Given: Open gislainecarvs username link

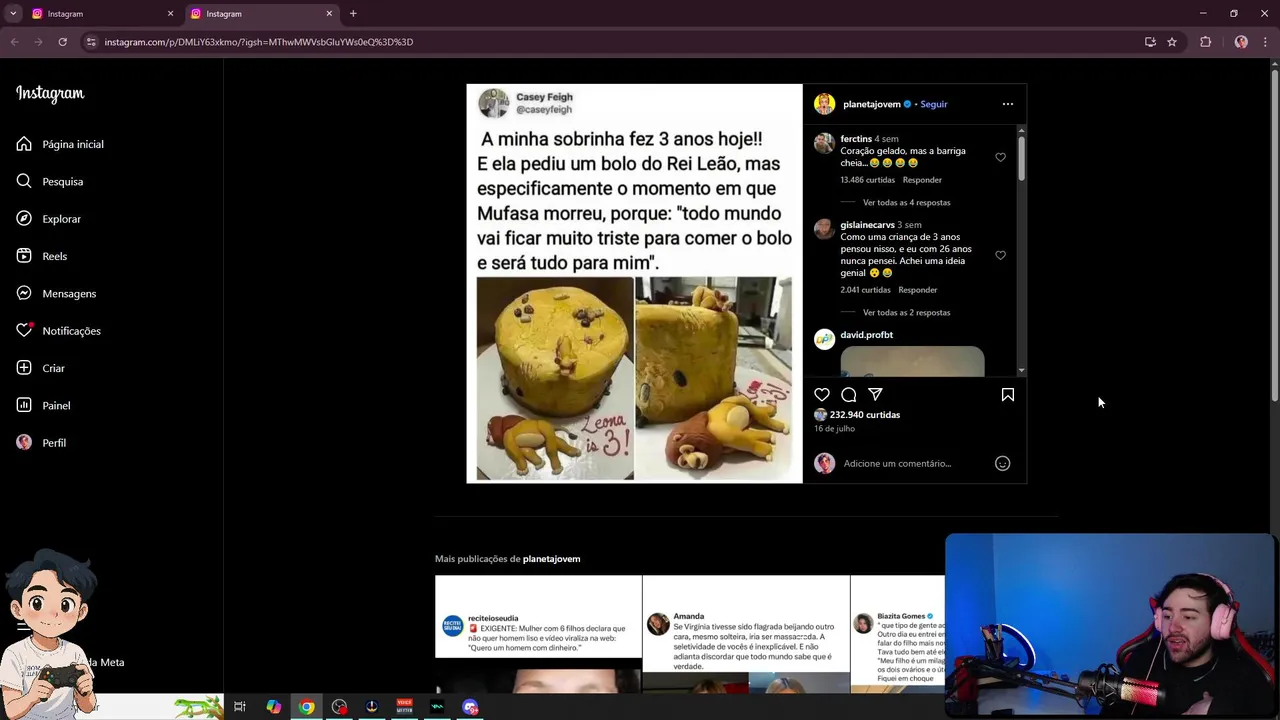Looking at the screenshot, I should pyautogui.click(x=867, y=225).
